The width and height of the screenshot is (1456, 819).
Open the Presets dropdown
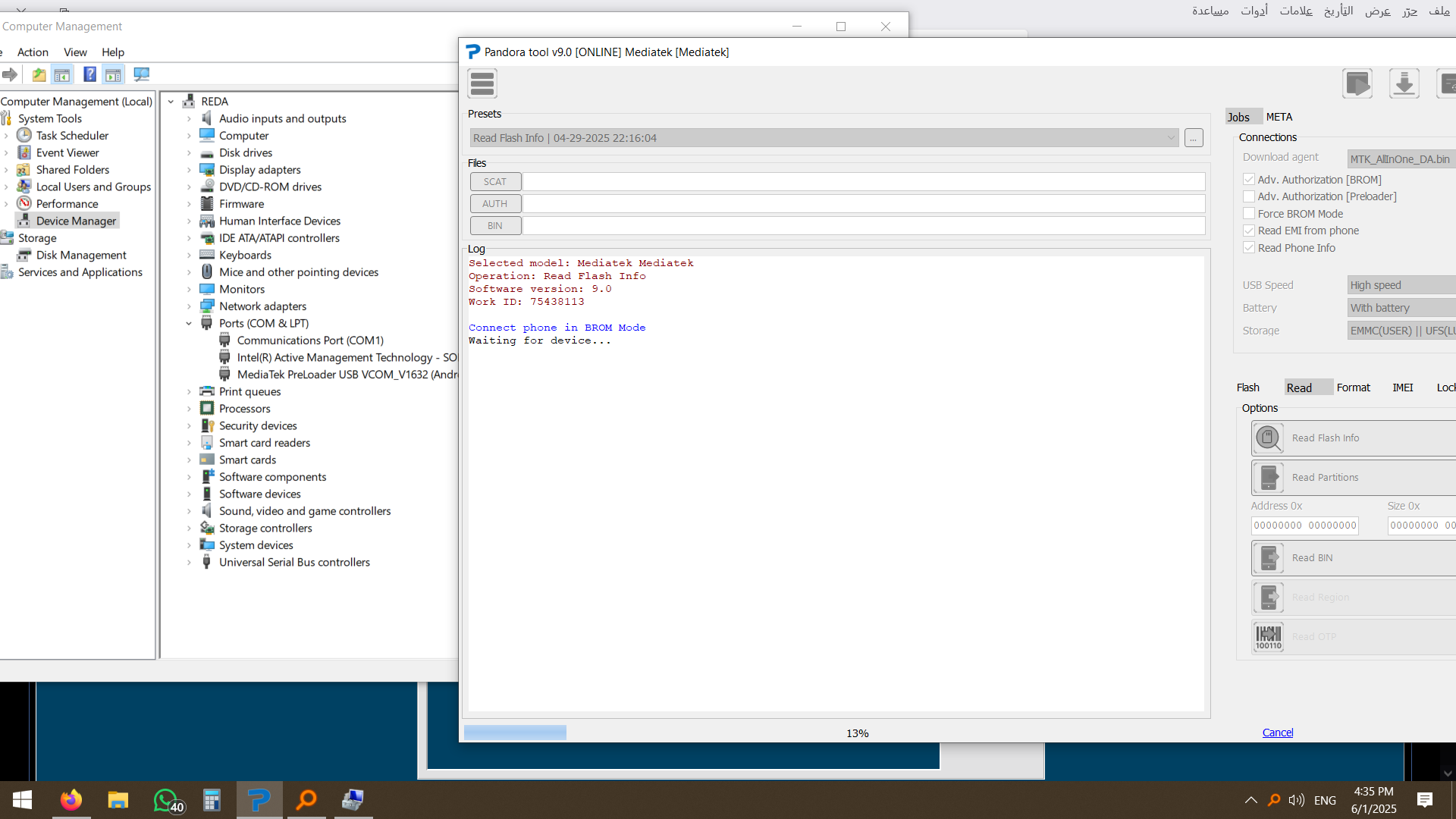tap(824, 138)
